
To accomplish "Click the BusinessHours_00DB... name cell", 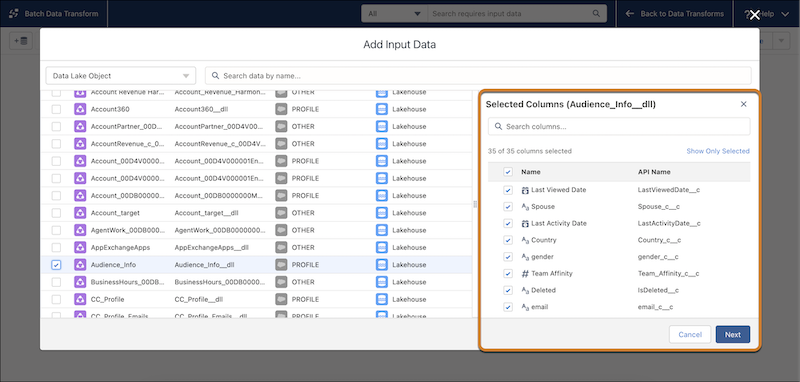I will pos(128,282).
